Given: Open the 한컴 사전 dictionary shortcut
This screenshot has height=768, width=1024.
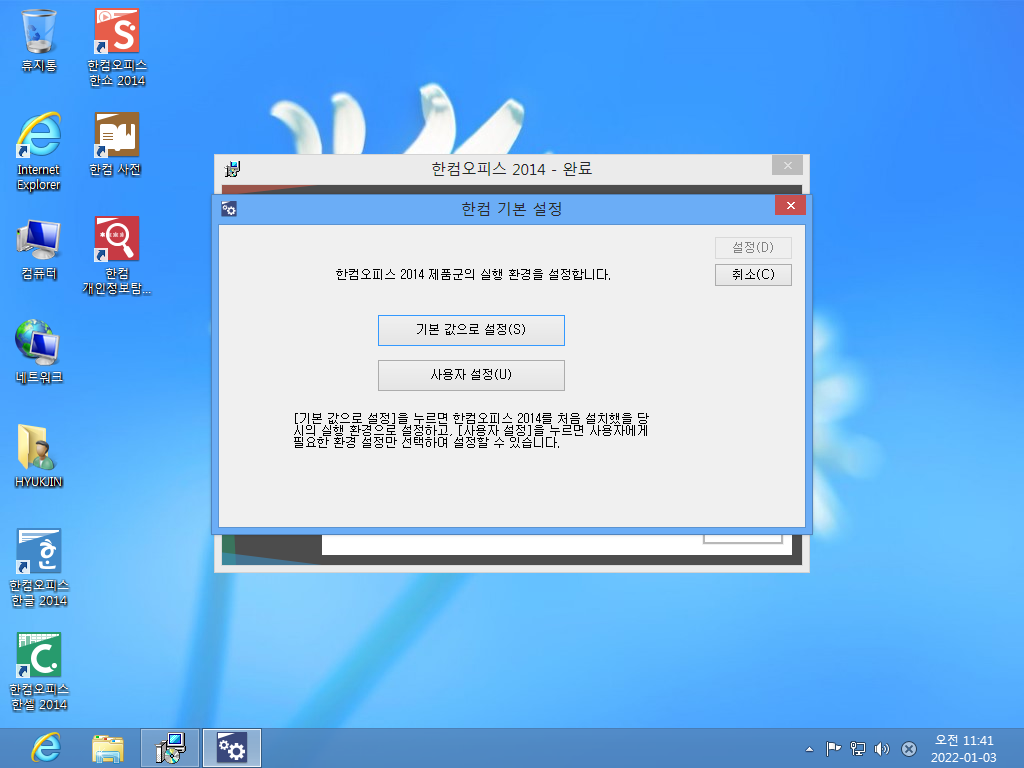Looking at the screenshot, I should click(x=116, y=144).
